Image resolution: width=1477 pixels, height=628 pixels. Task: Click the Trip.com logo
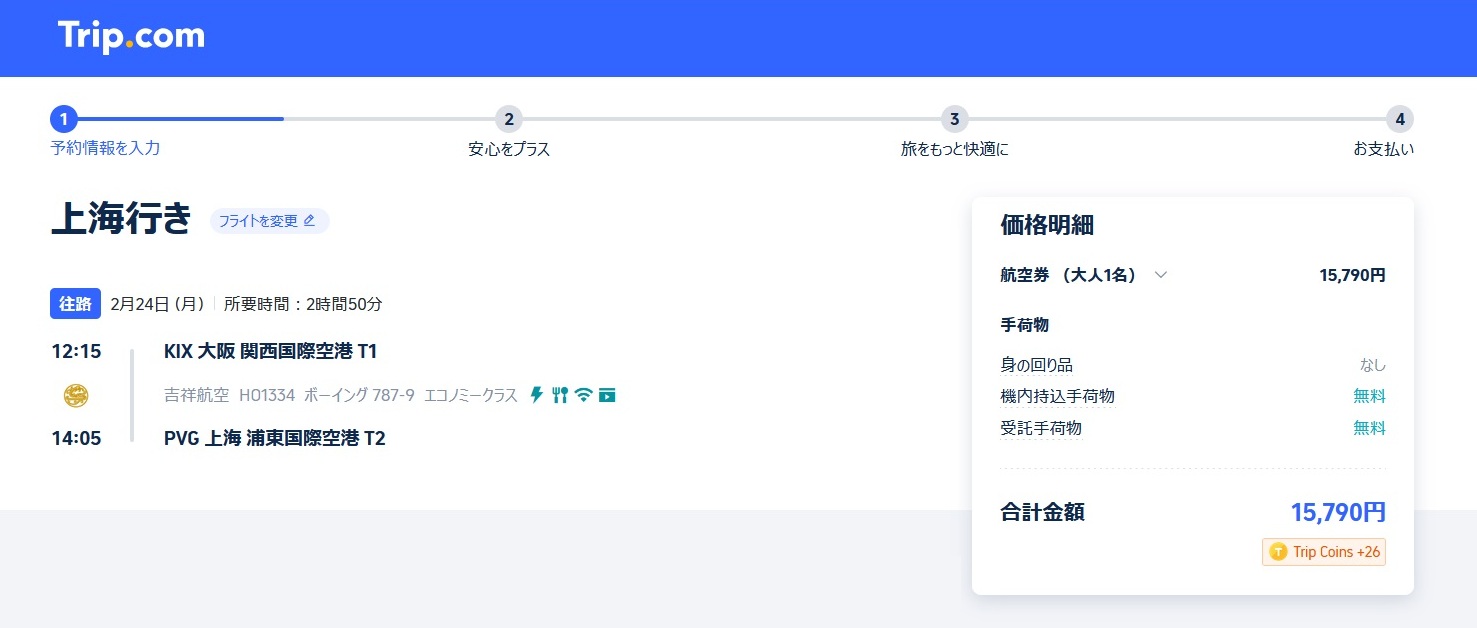tap(131, 37)
